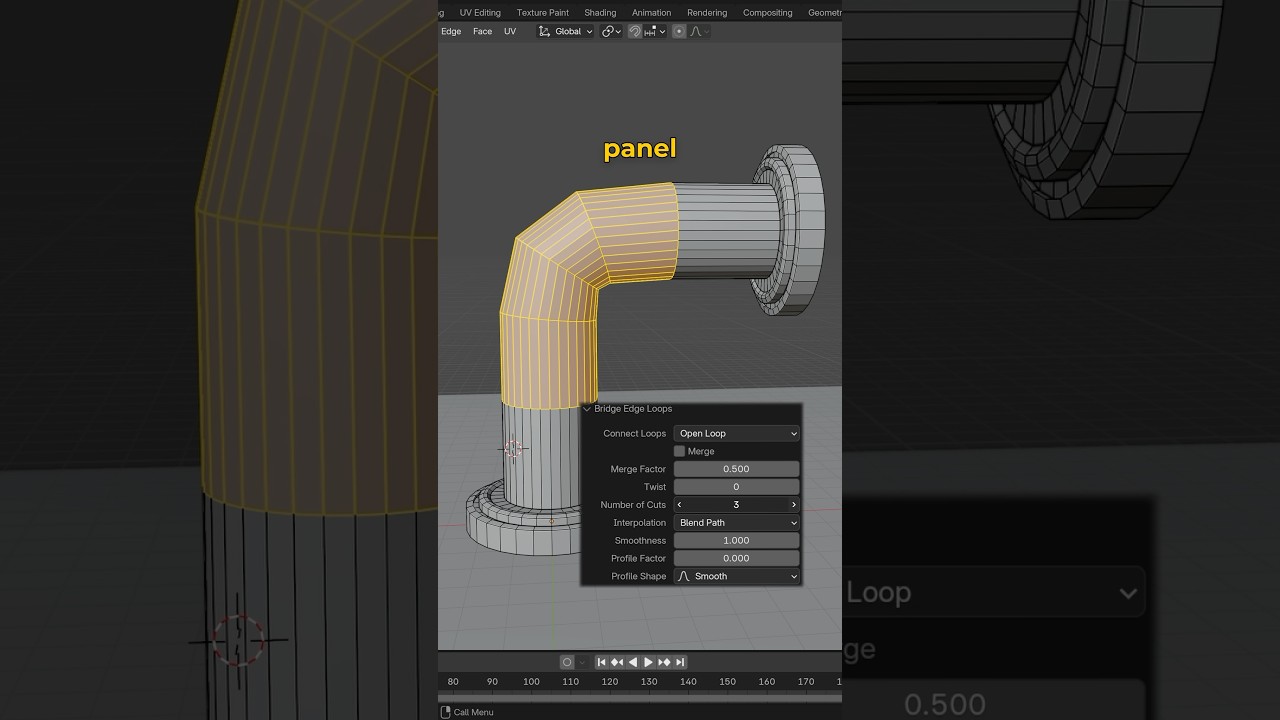
Task: Play the animation forward
Action: [x=648, y=662]
